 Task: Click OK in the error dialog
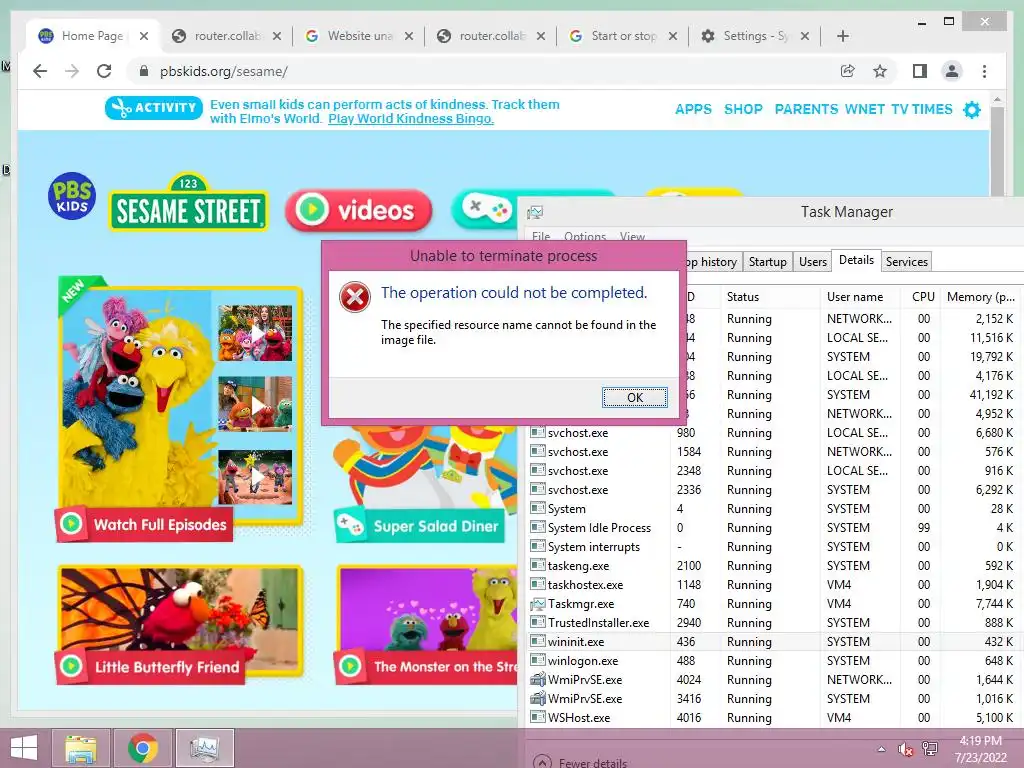634,397
